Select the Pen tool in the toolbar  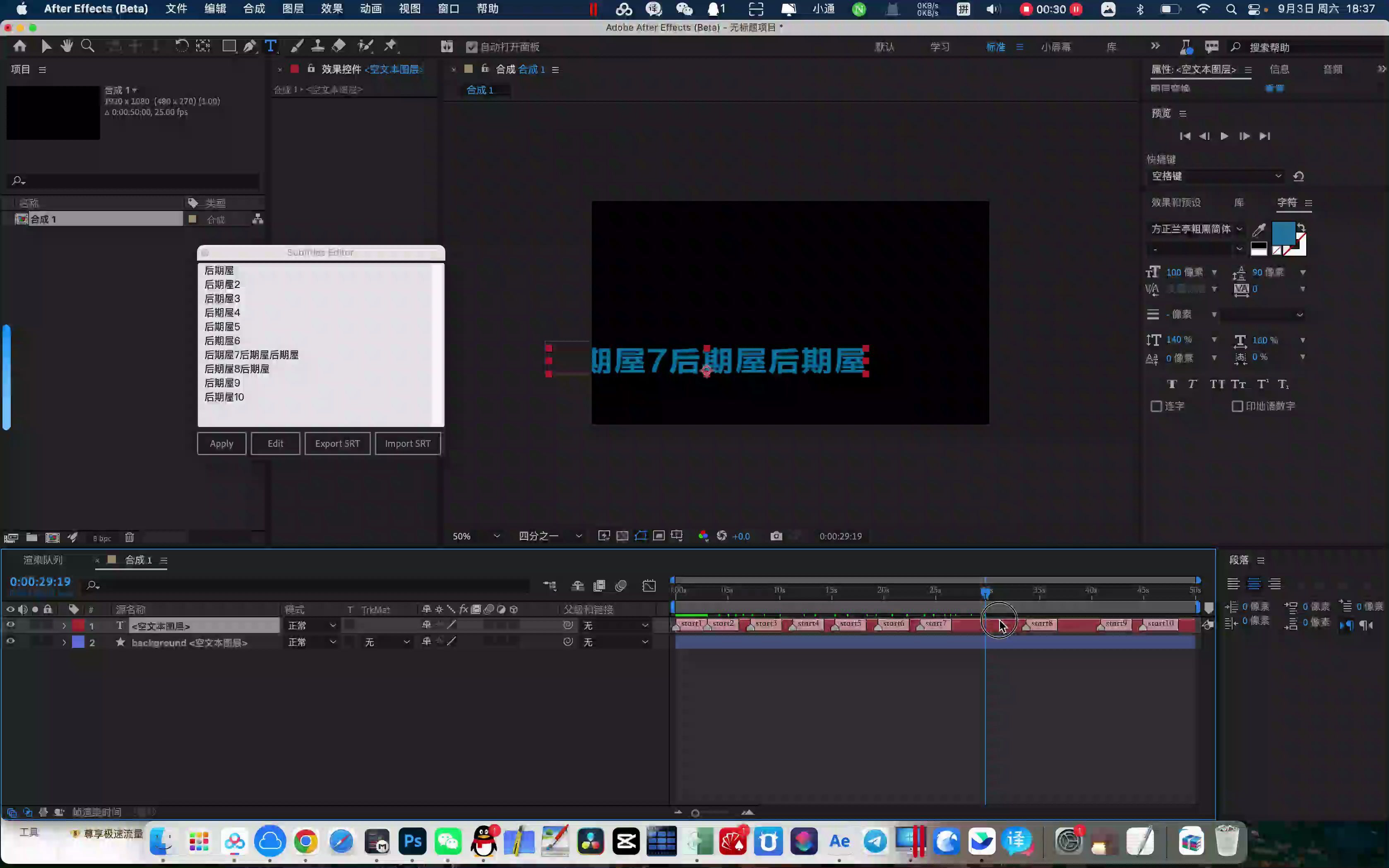(x=250, y=46)
